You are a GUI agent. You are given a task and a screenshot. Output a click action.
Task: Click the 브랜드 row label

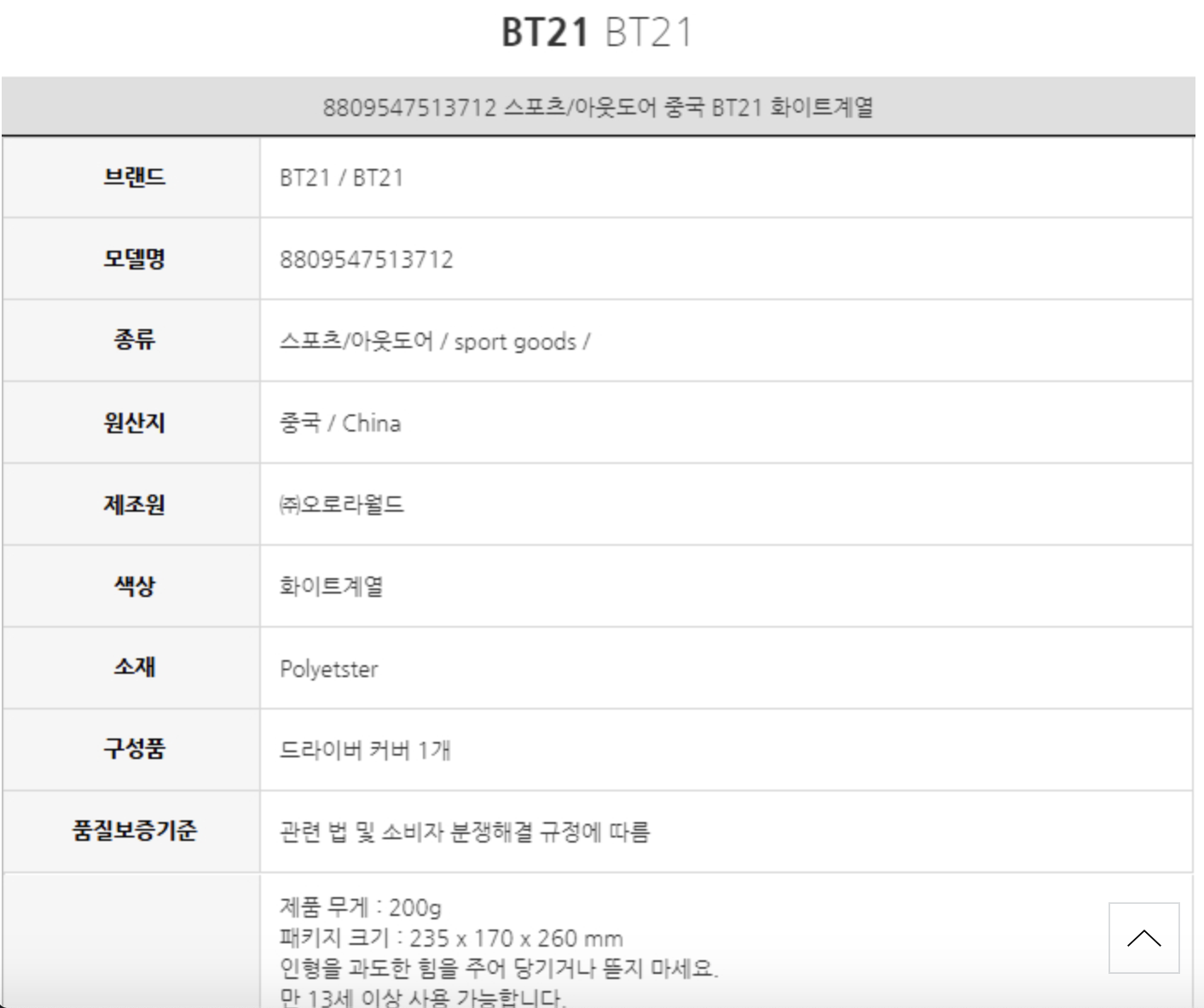pyautogui.click(x=134, y=177)
